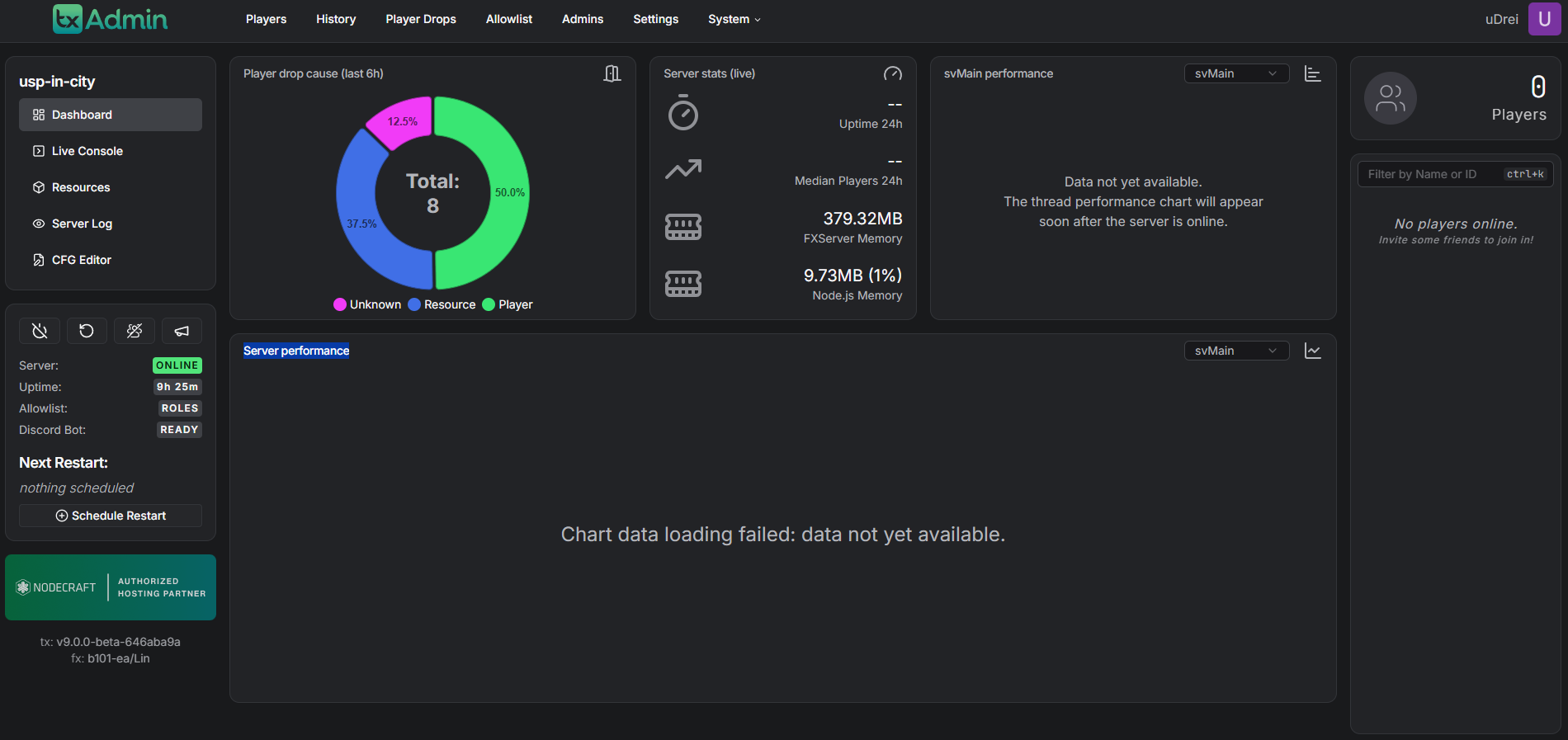Open the Settings page
This screenshot has height=740, width=1568.
pyautogui.click(x=656, y=19)
